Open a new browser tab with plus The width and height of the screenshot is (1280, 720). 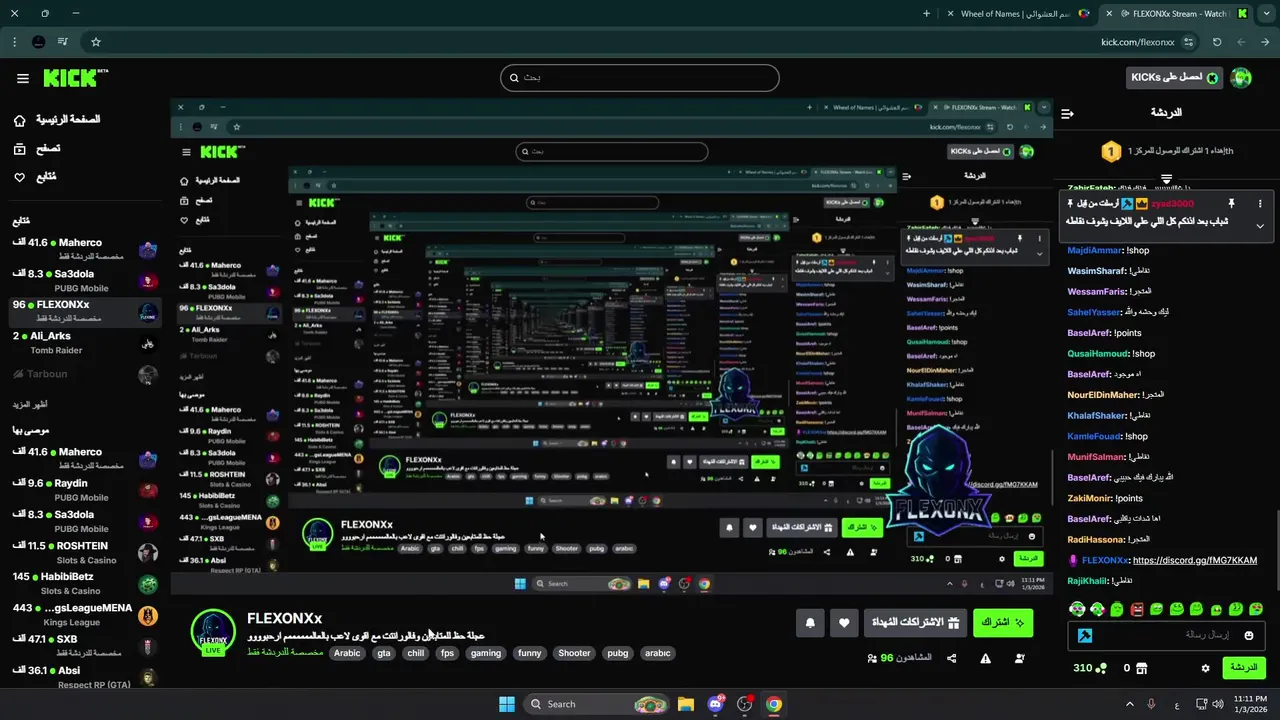pos(926,14)
